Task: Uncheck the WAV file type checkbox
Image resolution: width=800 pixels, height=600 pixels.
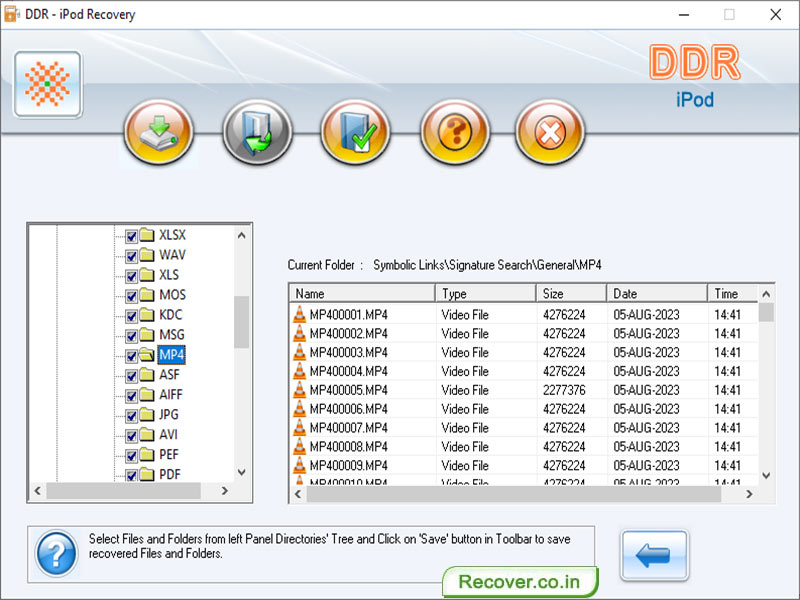Action: (x=132, y=255)
